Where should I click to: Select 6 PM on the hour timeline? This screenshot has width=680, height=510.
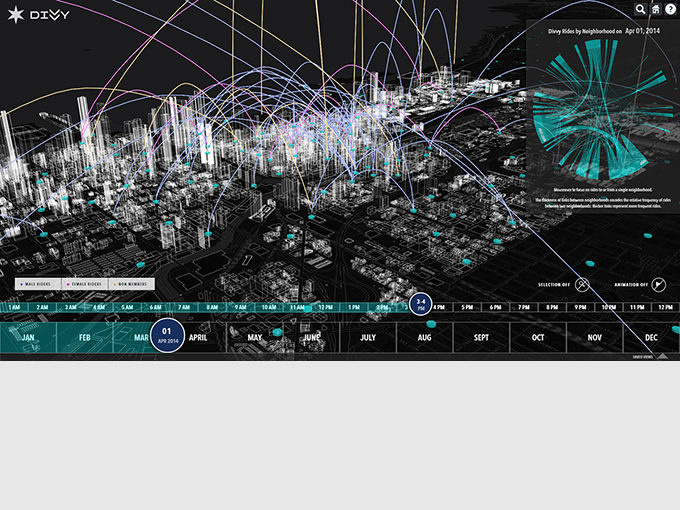[x=495, y=307]
